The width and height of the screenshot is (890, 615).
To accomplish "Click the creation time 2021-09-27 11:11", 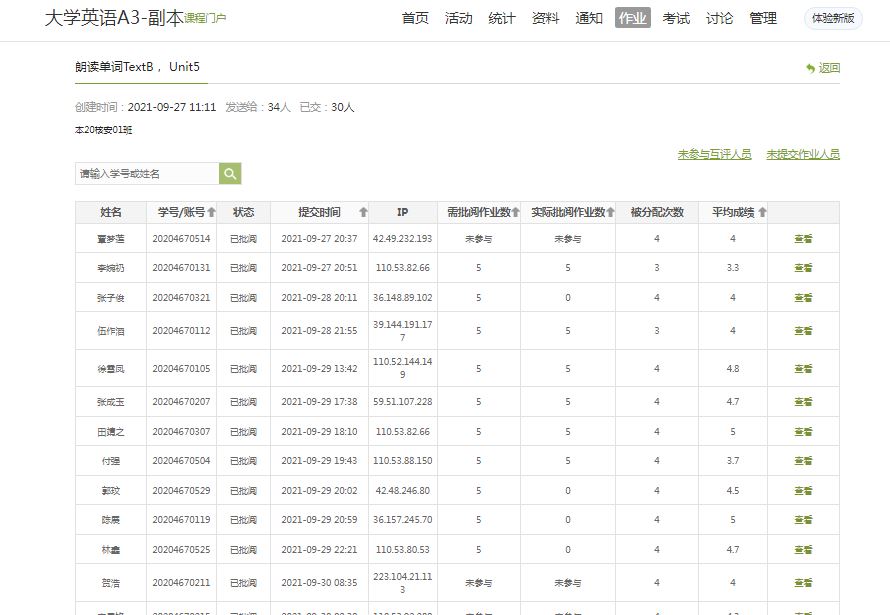I will pos(172,107).
